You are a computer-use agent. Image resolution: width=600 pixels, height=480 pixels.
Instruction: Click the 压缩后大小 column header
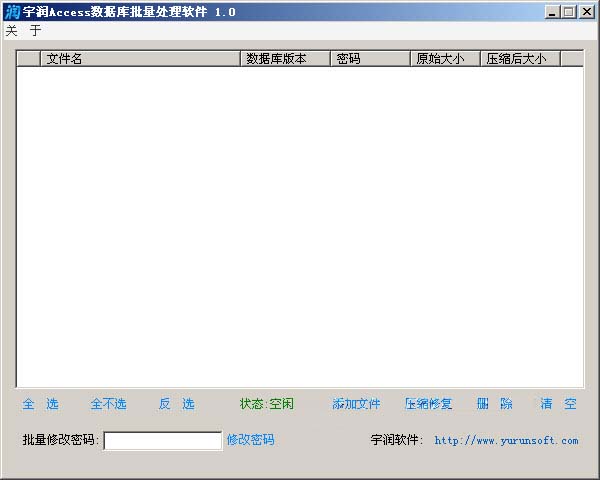tap(519, 59)
